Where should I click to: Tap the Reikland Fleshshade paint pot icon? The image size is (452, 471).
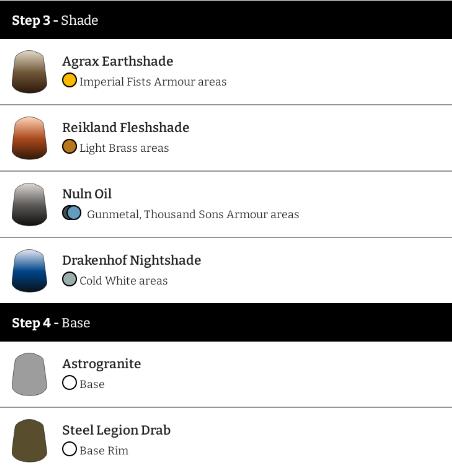pos(29,138)
